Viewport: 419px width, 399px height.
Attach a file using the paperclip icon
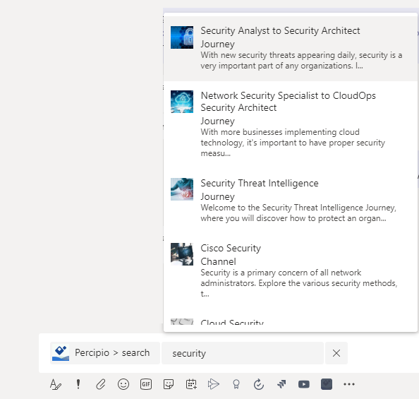pyautogui.click(x=100, y=384)
